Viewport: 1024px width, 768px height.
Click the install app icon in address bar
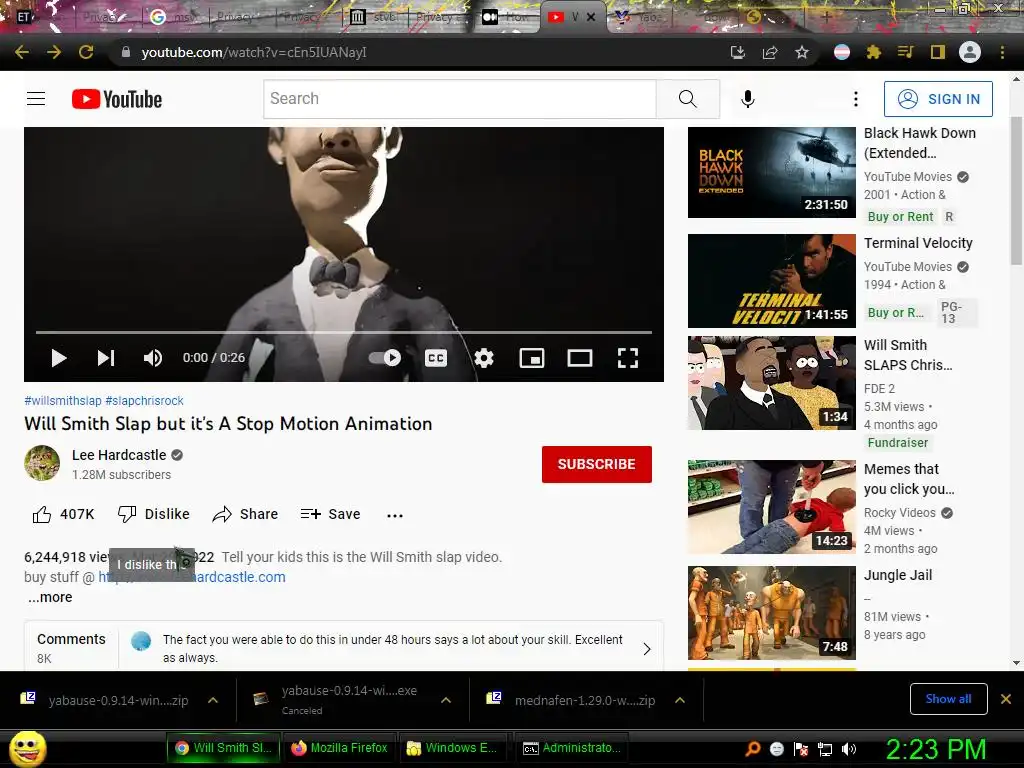click(738, 52)
